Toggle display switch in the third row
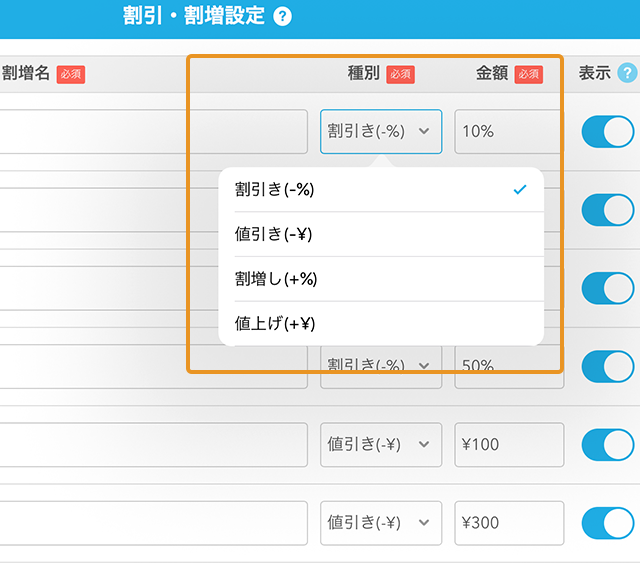The width and height of the screenshot is (640, 571). [x=608, y=288]
